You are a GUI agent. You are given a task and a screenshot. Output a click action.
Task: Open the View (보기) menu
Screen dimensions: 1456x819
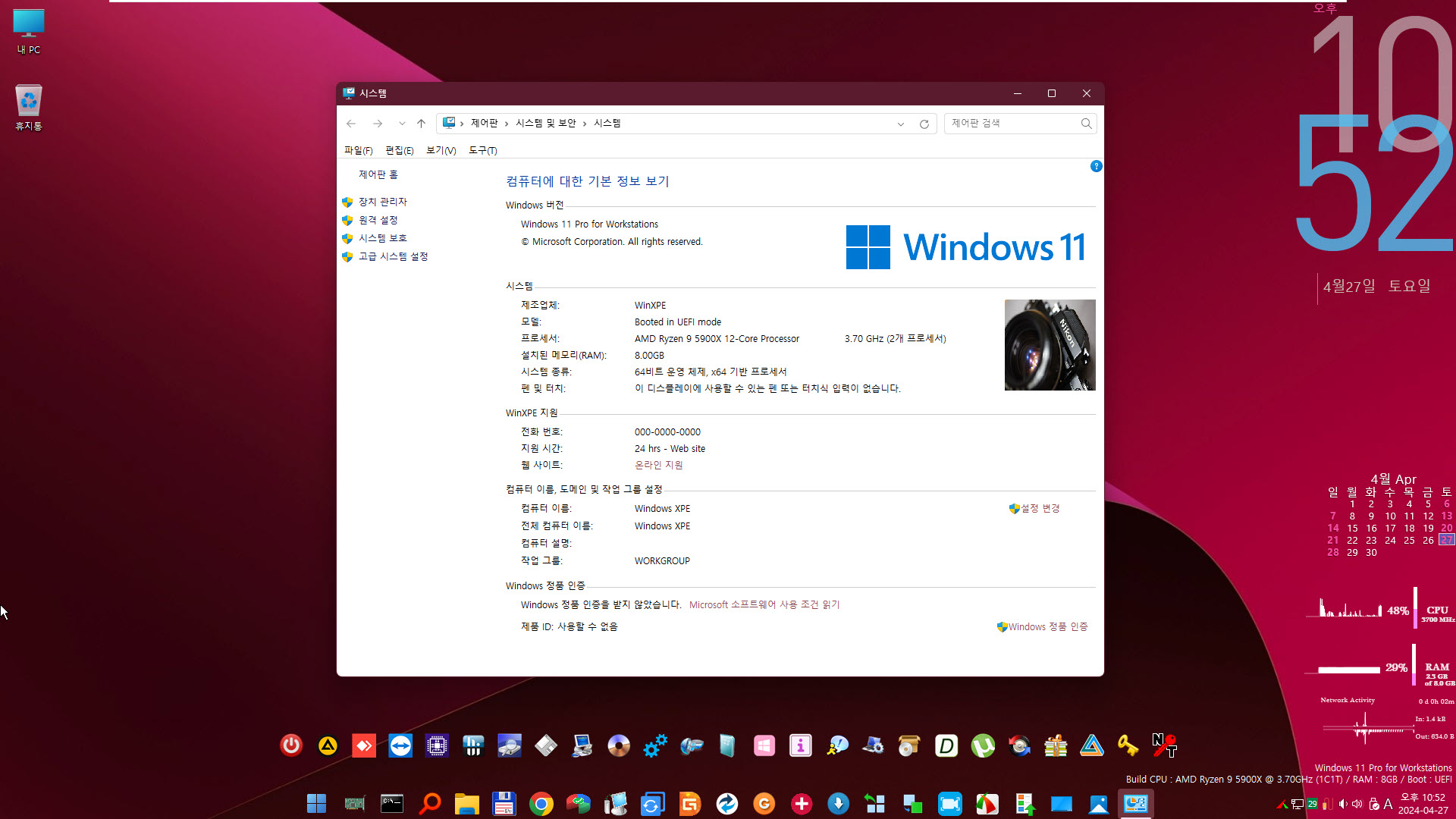coord(441,150)
